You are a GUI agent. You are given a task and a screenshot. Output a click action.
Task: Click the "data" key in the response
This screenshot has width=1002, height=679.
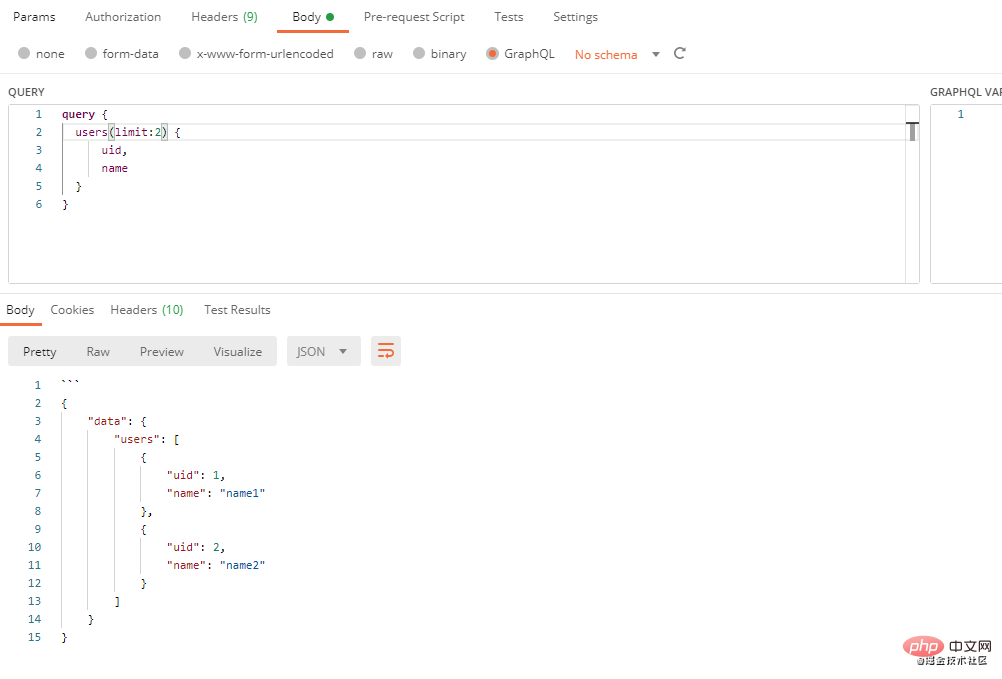(x=107, y=421)
